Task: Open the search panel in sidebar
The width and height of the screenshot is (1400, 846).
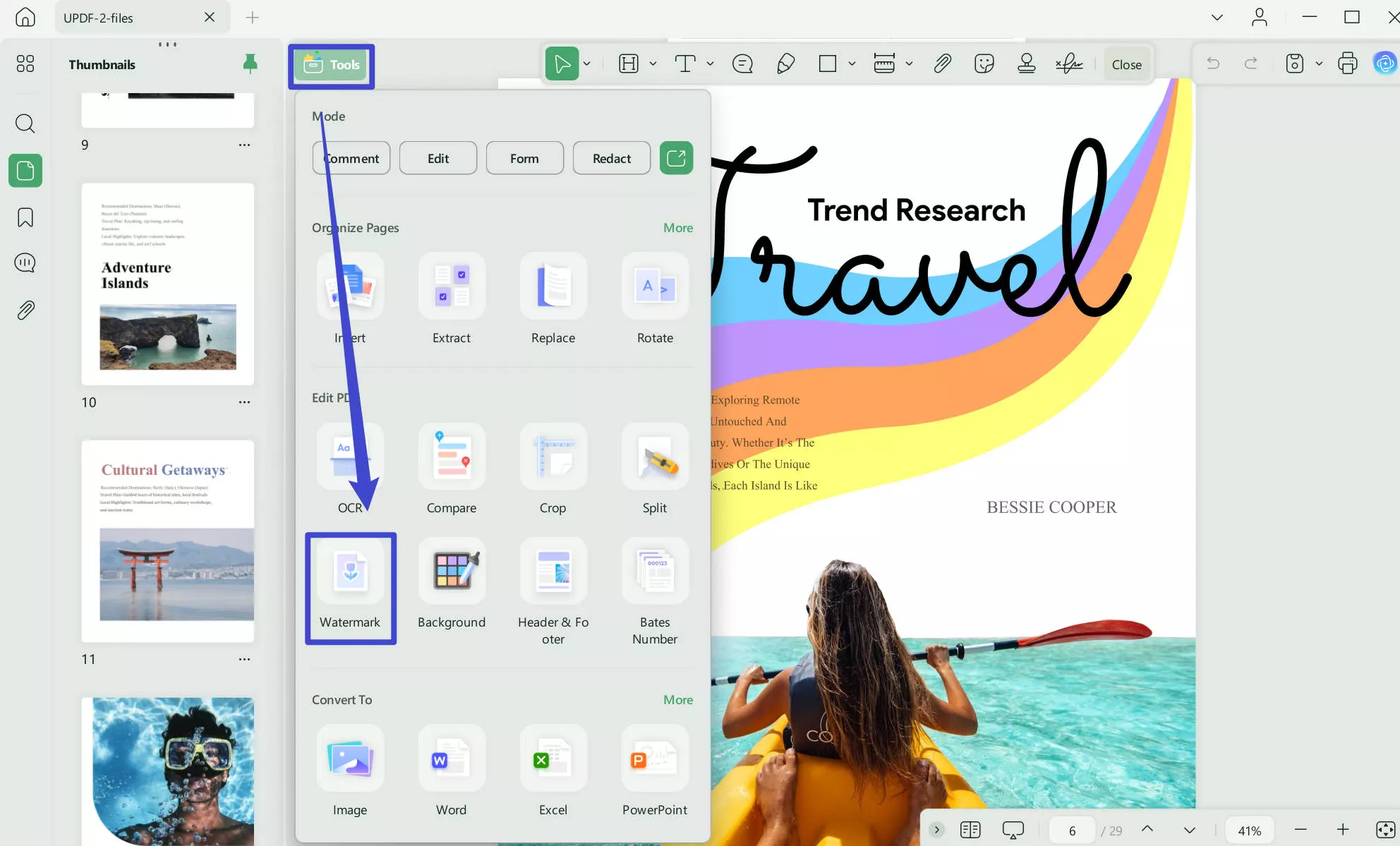Action: click(x=25, y=123)
